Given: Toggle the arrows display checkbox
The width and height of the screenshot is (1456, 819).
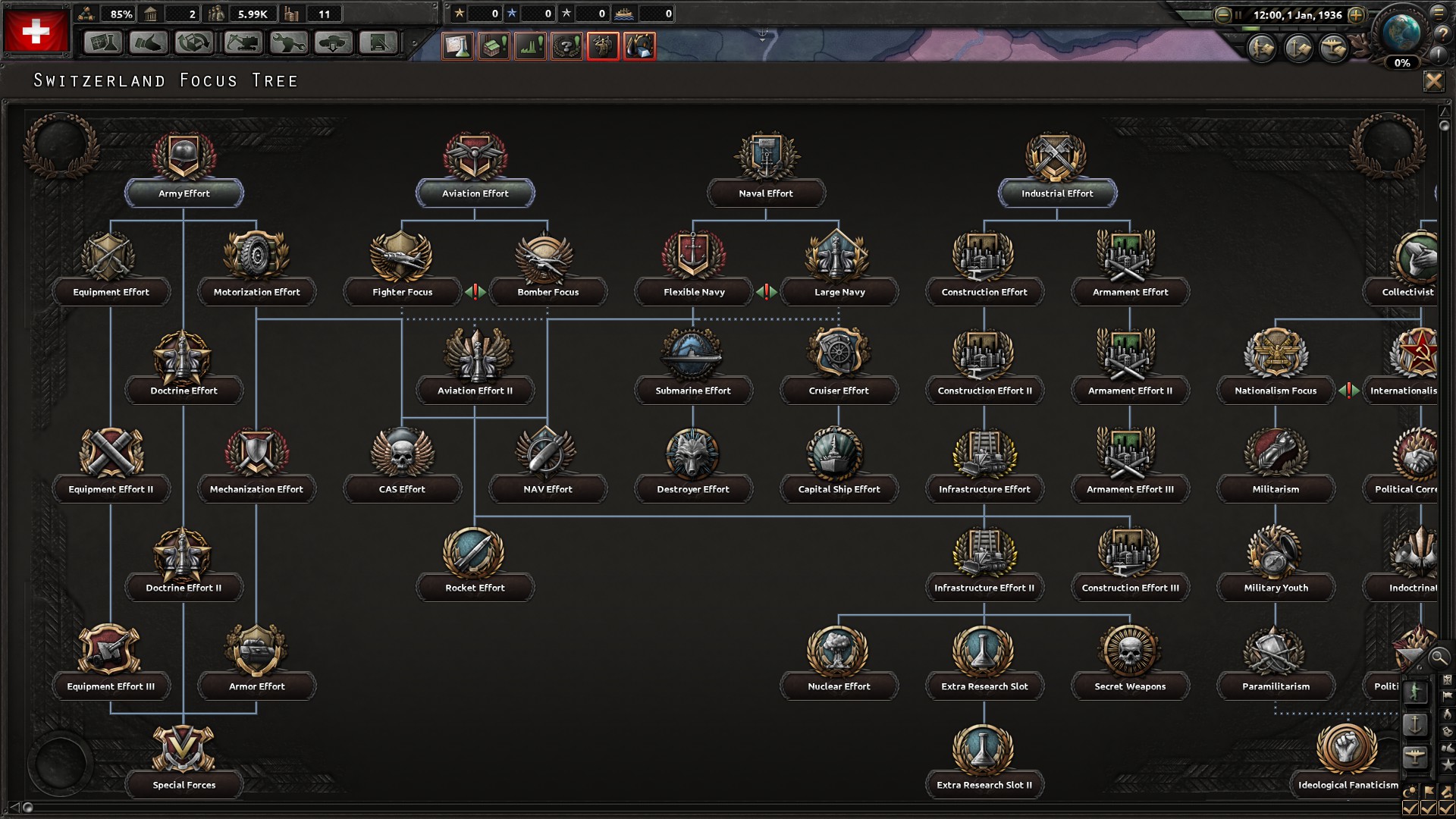Looking at the screenshot, I should [1446, 807].
